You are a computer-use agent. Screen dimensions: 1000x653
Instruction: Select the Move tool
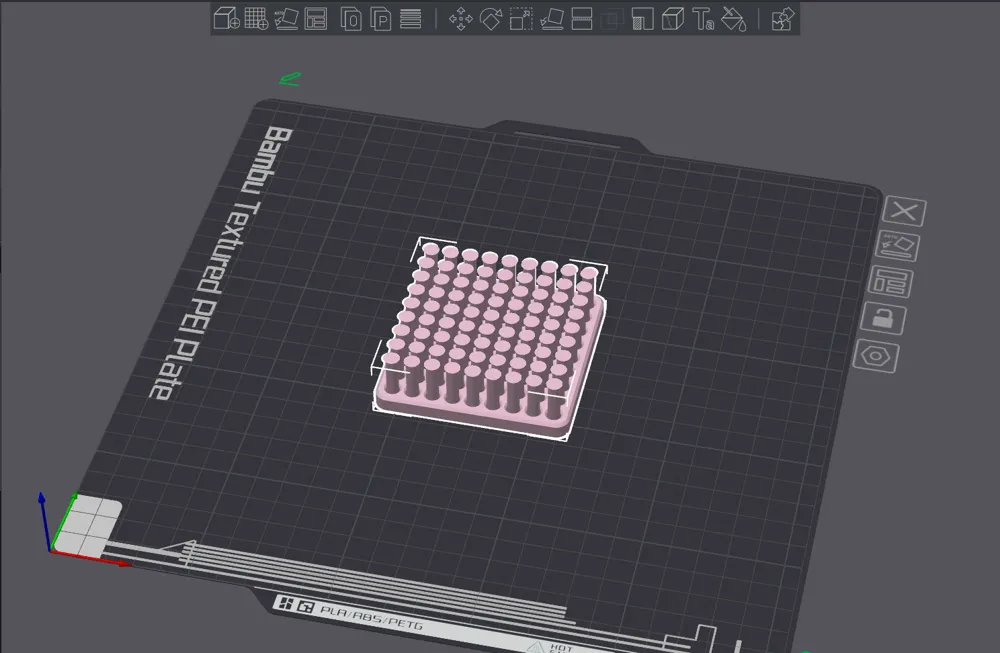point(460,20)
